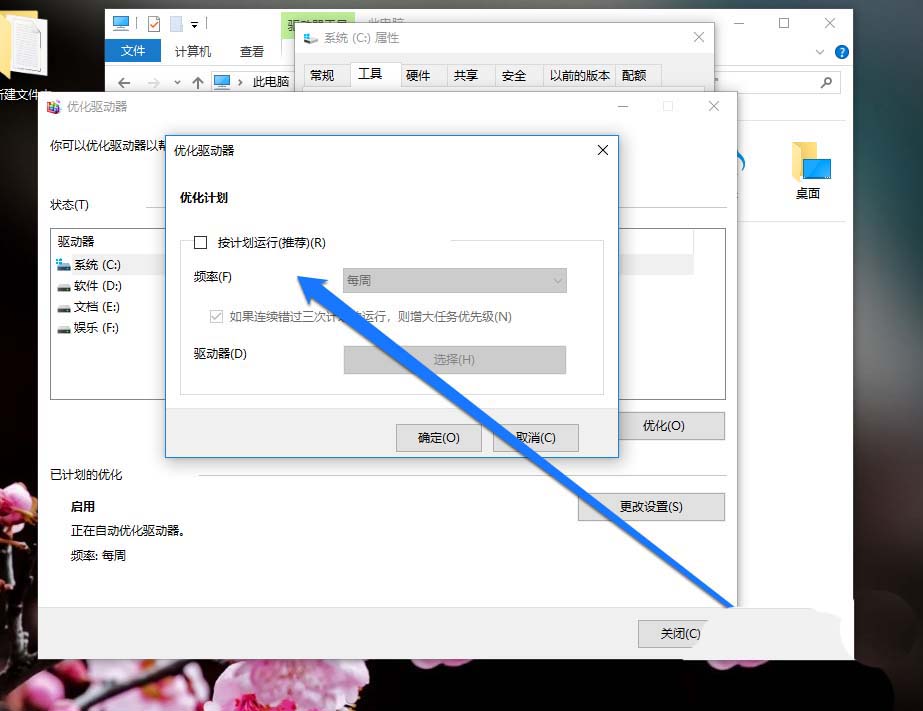Screen dimensions: 923x711
Task: Open the 桌面 folder icon
Action: 809,165
